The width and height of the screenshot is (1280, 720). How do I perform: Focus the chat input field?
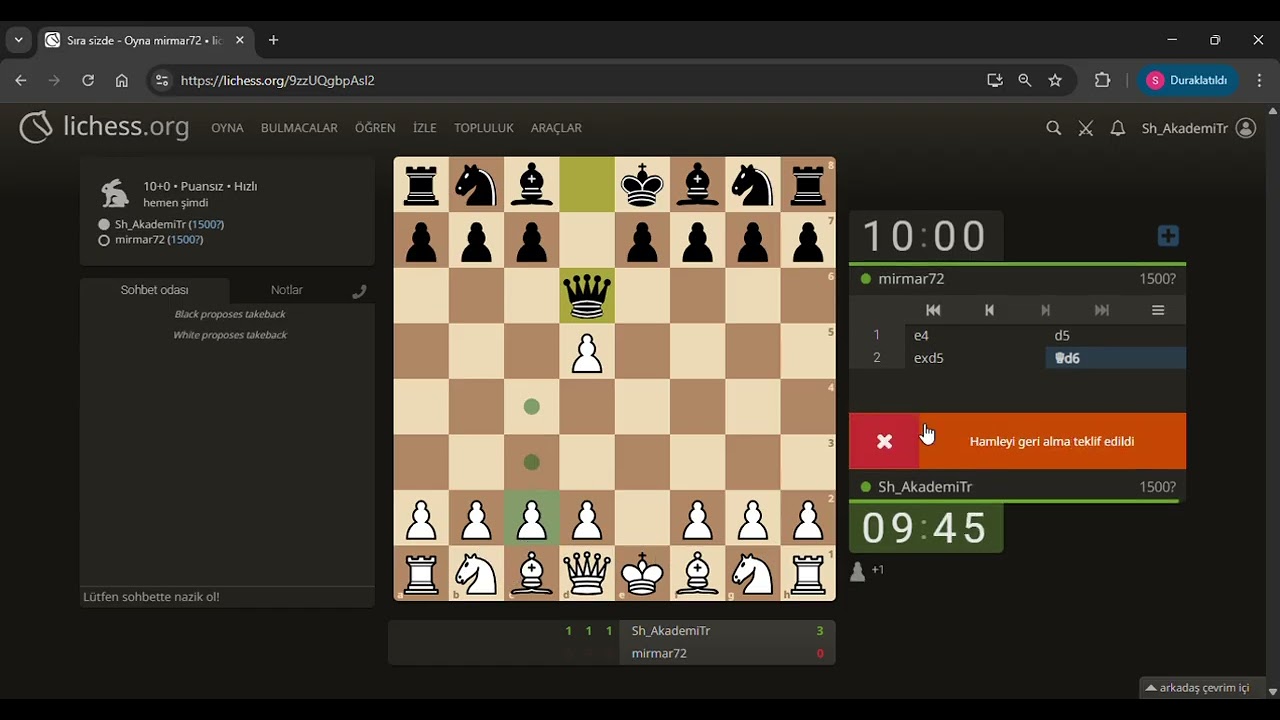pyautogui.click(x=227, y=597)
